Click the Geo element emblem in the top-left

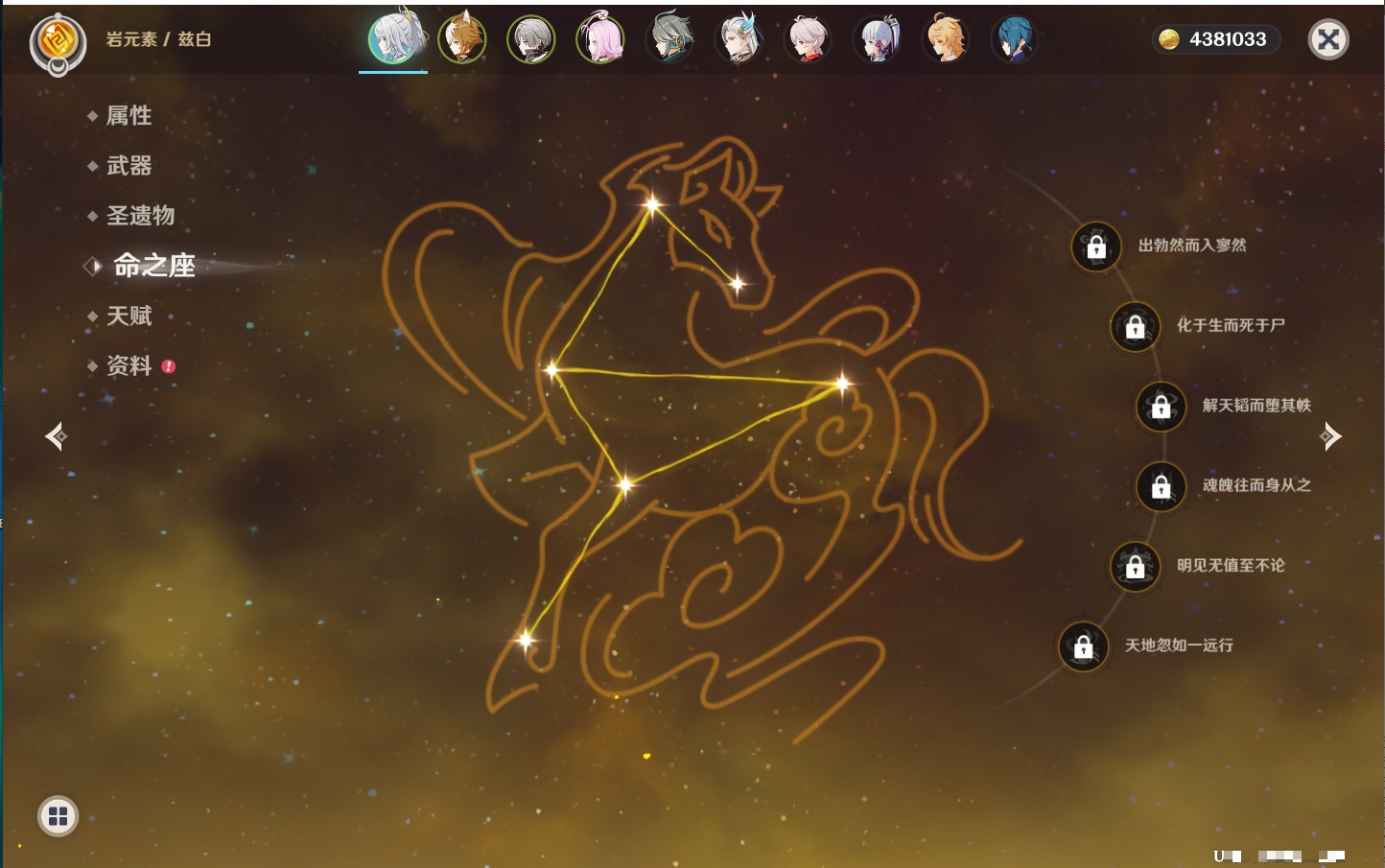(x=58, y=42)
